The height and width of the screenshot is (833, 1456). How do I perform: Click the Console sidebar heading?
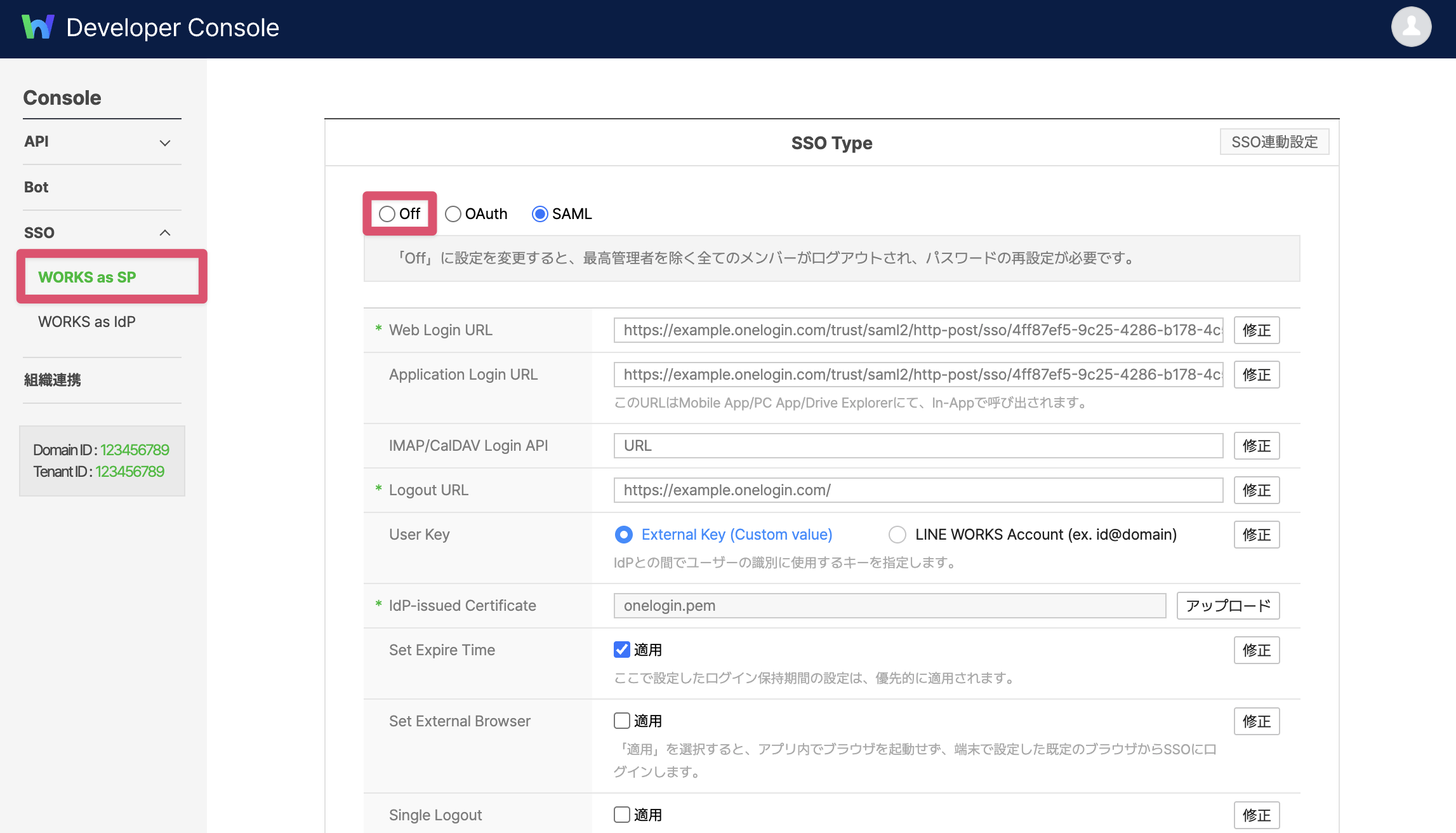62,98
